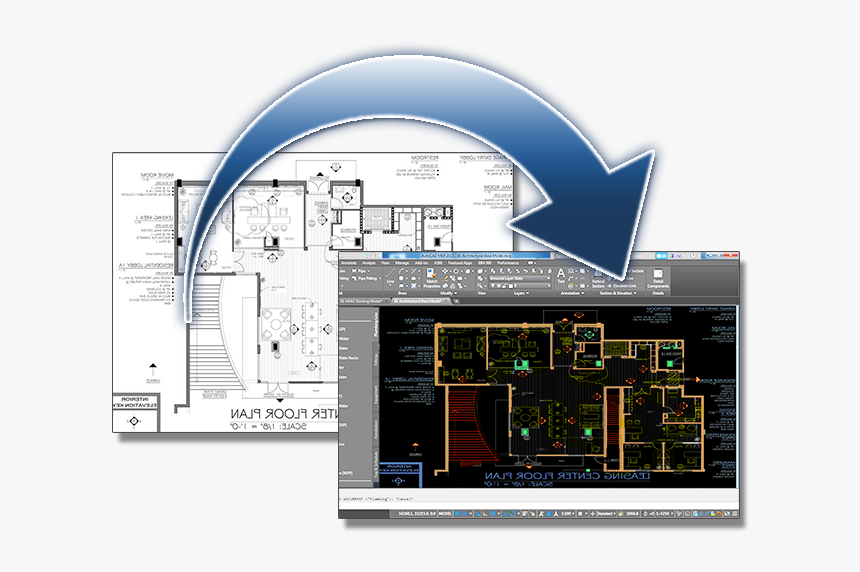The height and width of the screenshot is (572, 860).
Task: Open the 1:100 annotation scale dropdown
Action: (x=567, y=514)
